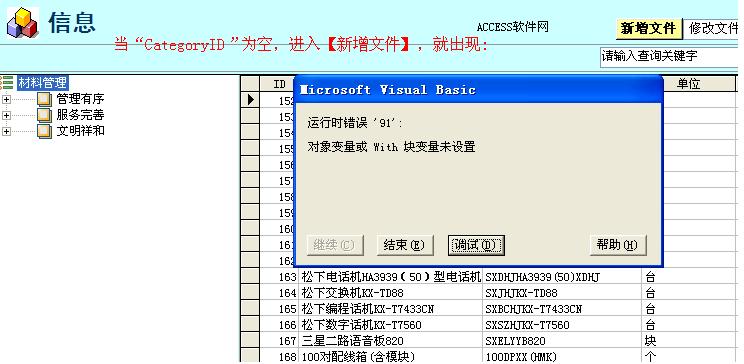Click the 运行时错误 '91' message text
Image resolution: width=744 pixels, height=364 pixels.
pyautogui.click(x=355, y=123)
